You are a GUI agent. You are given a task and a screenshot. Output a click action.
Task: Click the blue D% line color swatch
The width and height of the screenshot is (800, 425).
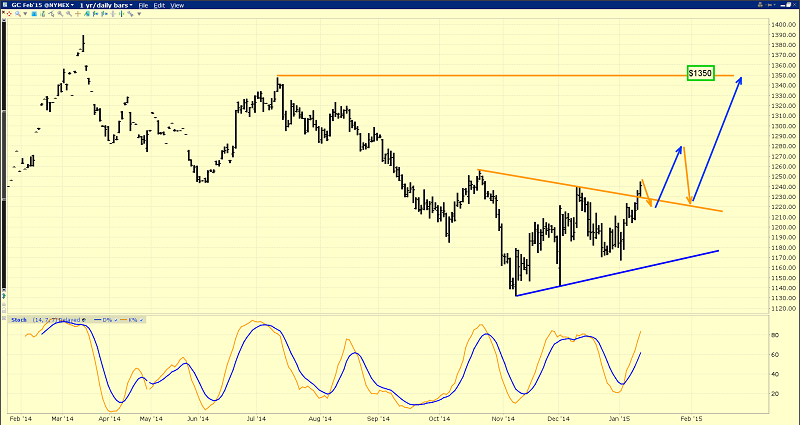click(97, 320)
